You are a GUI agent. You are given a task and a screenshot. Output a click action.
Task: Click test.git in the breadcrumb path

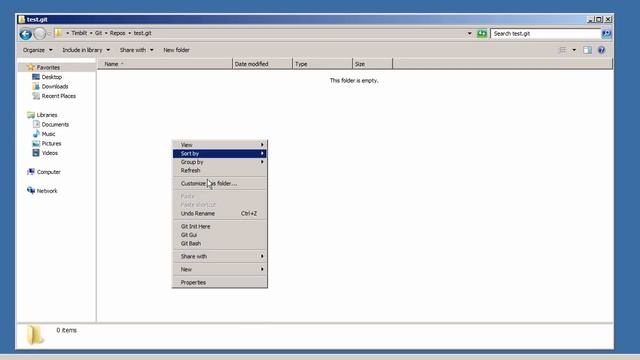[x=142, y=33]
